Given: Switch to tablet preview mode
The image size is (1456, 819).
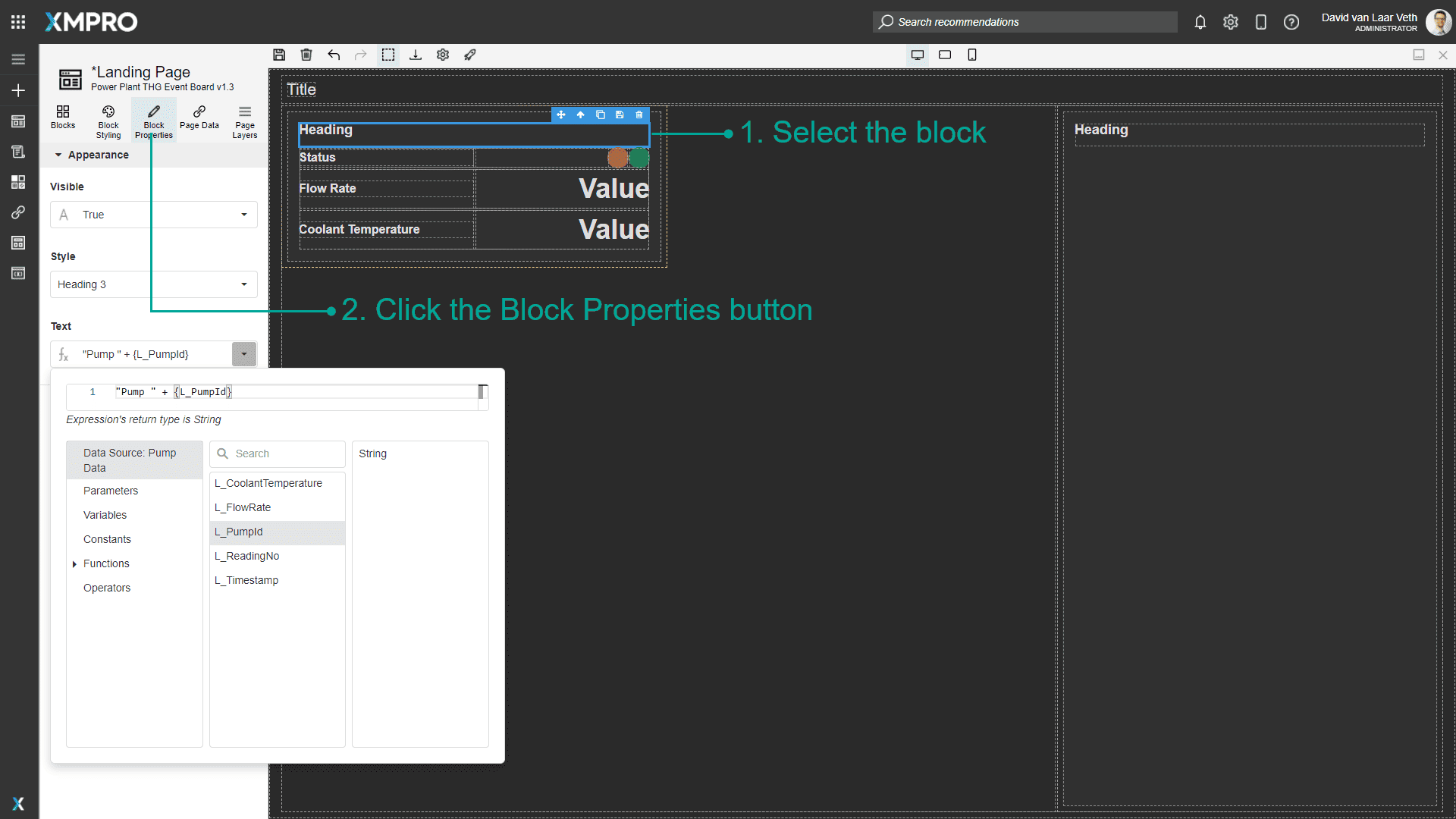Looking at the screenshot, I should pos(945,55).
